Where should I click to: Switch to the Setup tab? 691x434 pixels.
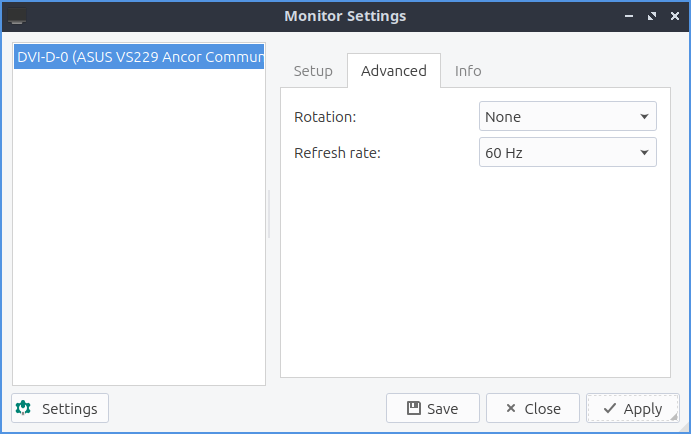click(x=313, y=71)
